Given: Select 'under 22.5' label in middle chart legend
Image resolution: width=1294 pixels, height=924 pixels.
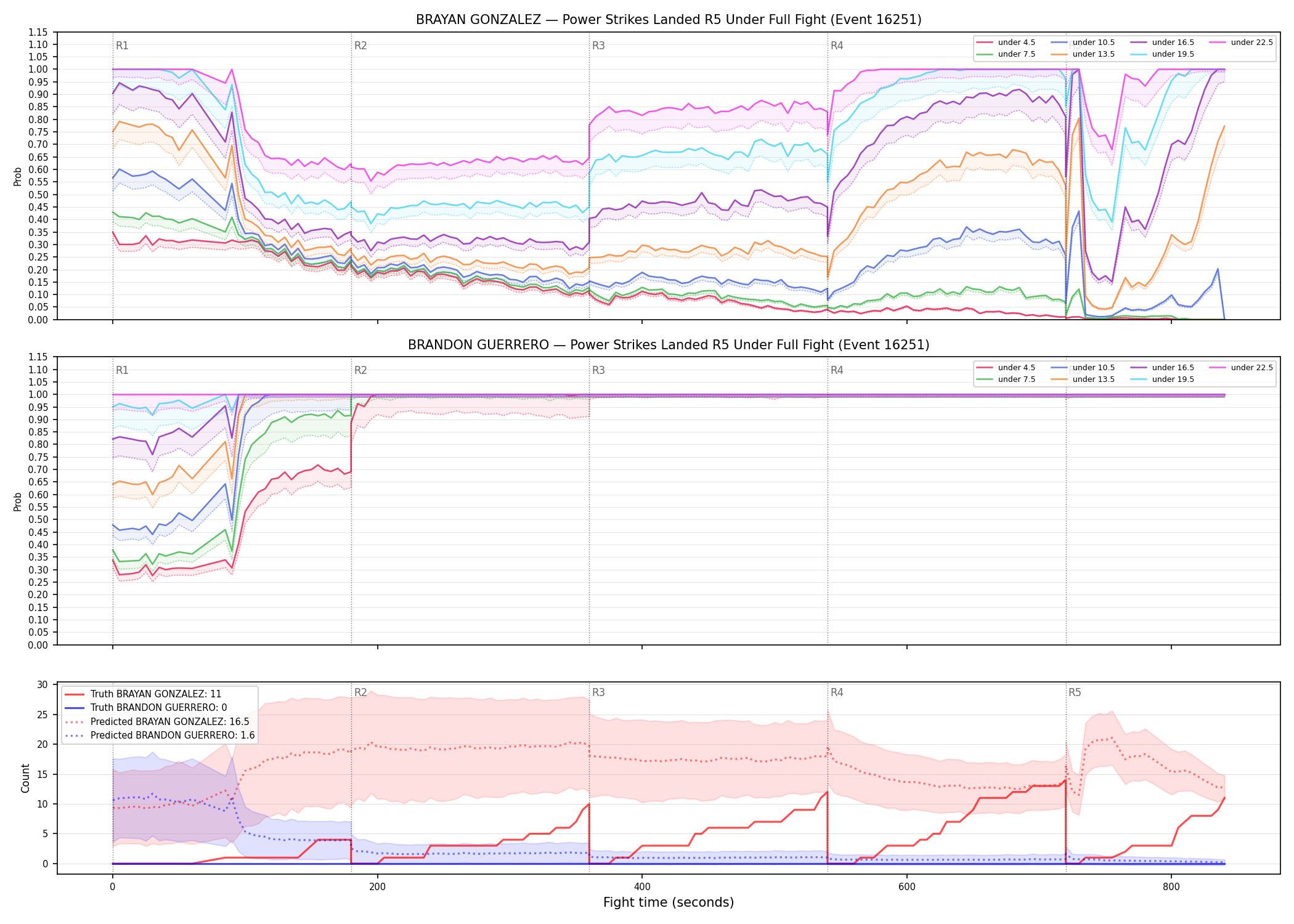Looking at the screenshot, I should coord(1252,368).
